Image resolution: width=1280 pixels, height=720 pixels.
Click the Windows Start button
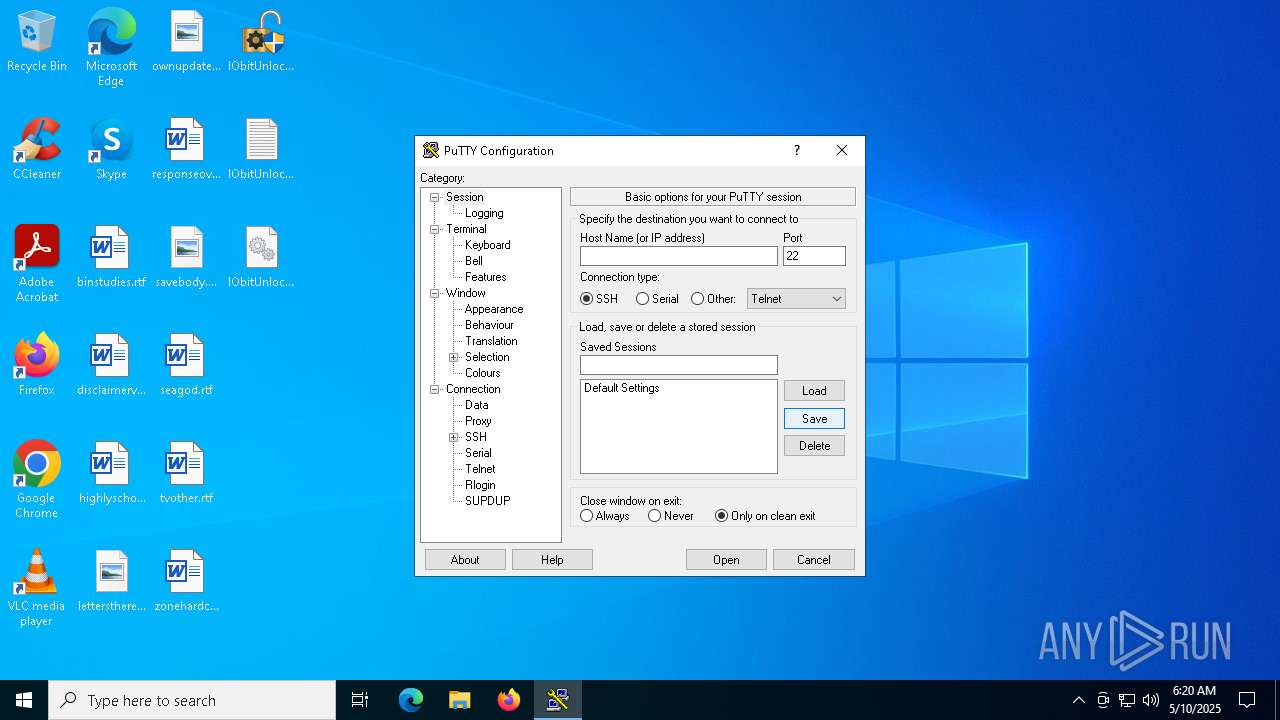pos(24,700)
